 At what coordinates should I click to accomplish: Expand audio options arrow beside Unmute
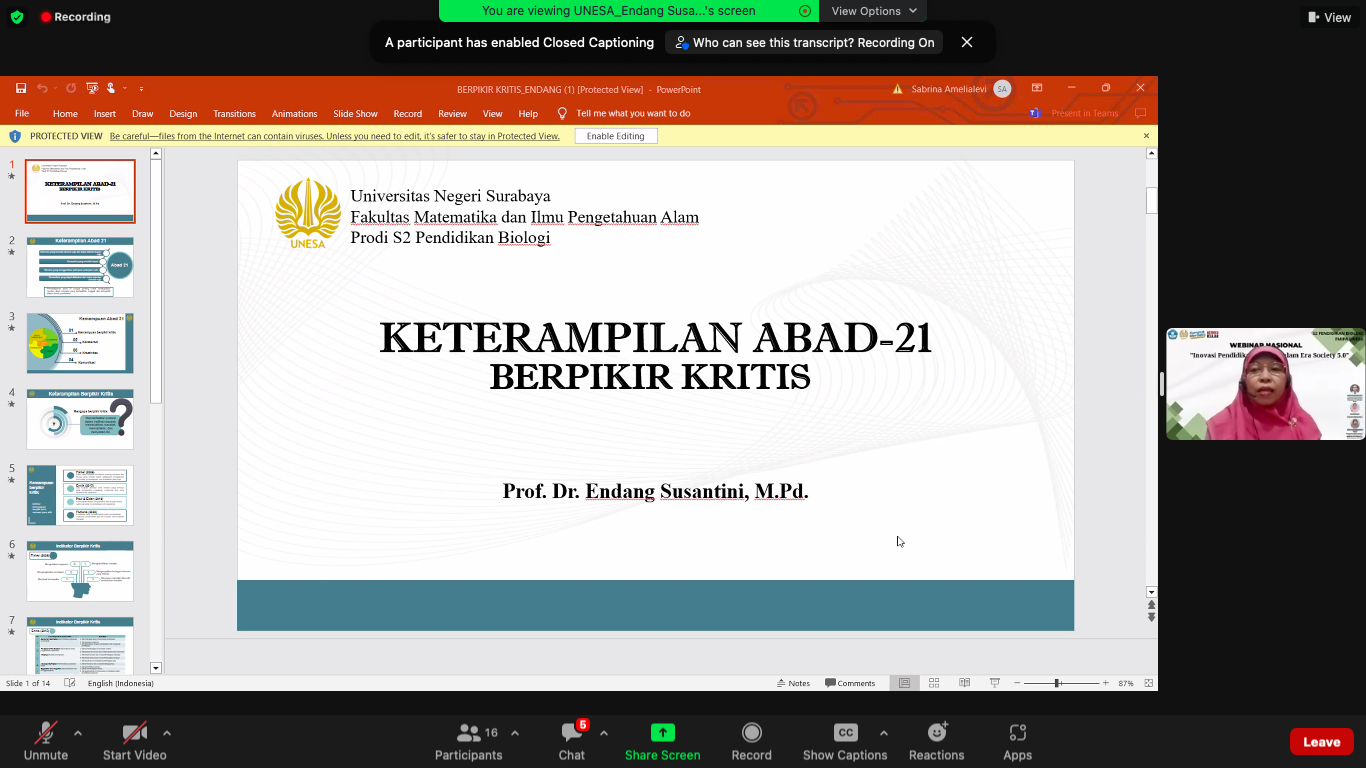tap(78, 733)
